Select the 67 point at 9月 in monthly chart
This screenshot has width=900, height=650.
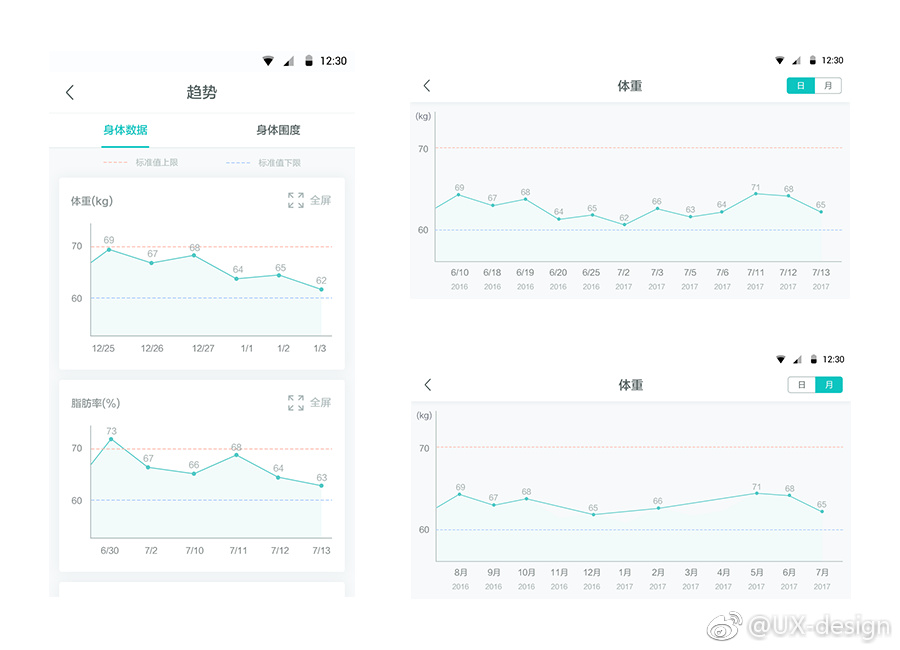click(494, 505)
